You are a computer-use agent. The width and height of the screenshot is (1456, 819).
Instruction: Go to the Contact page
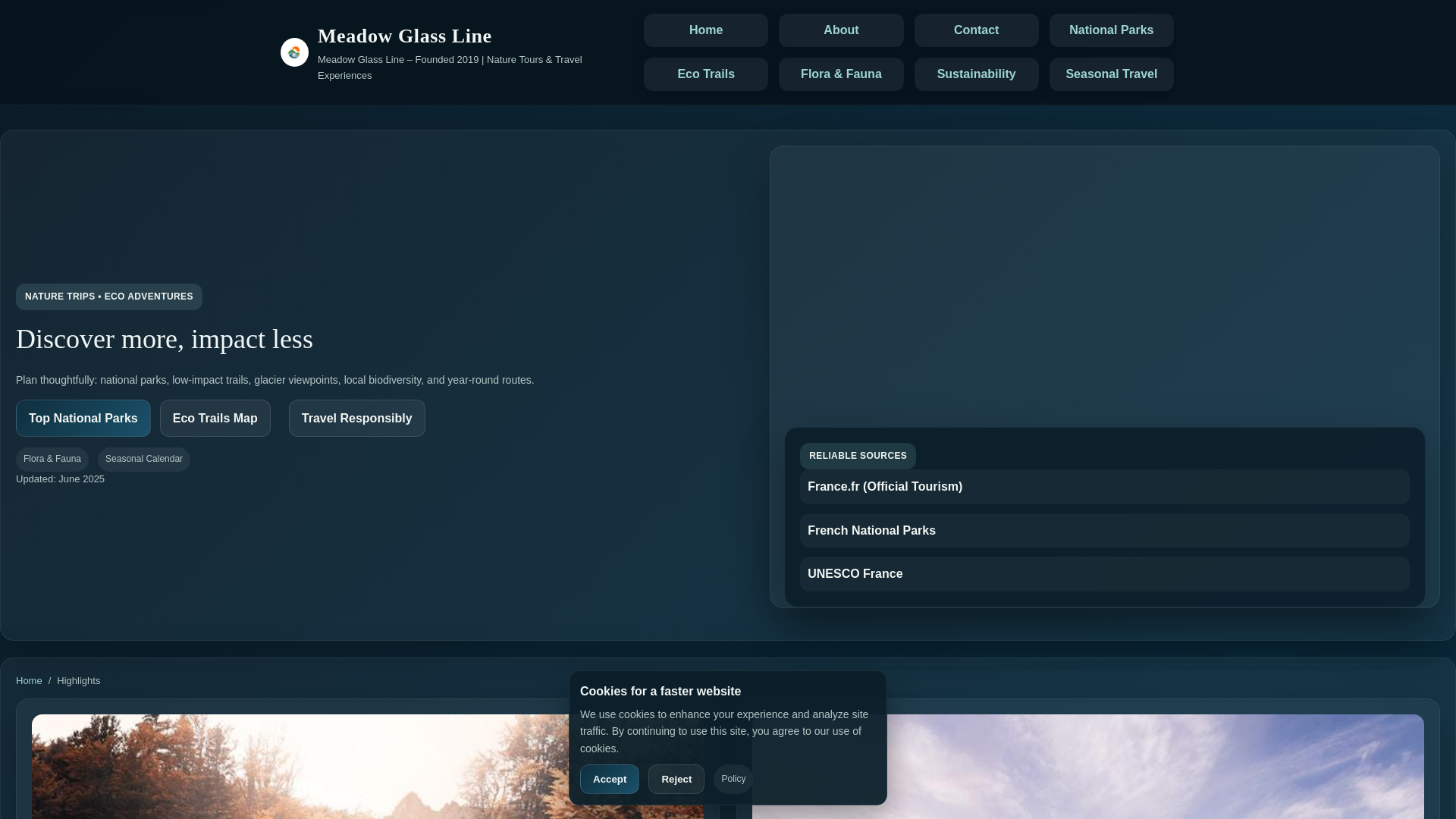point(976,30)
